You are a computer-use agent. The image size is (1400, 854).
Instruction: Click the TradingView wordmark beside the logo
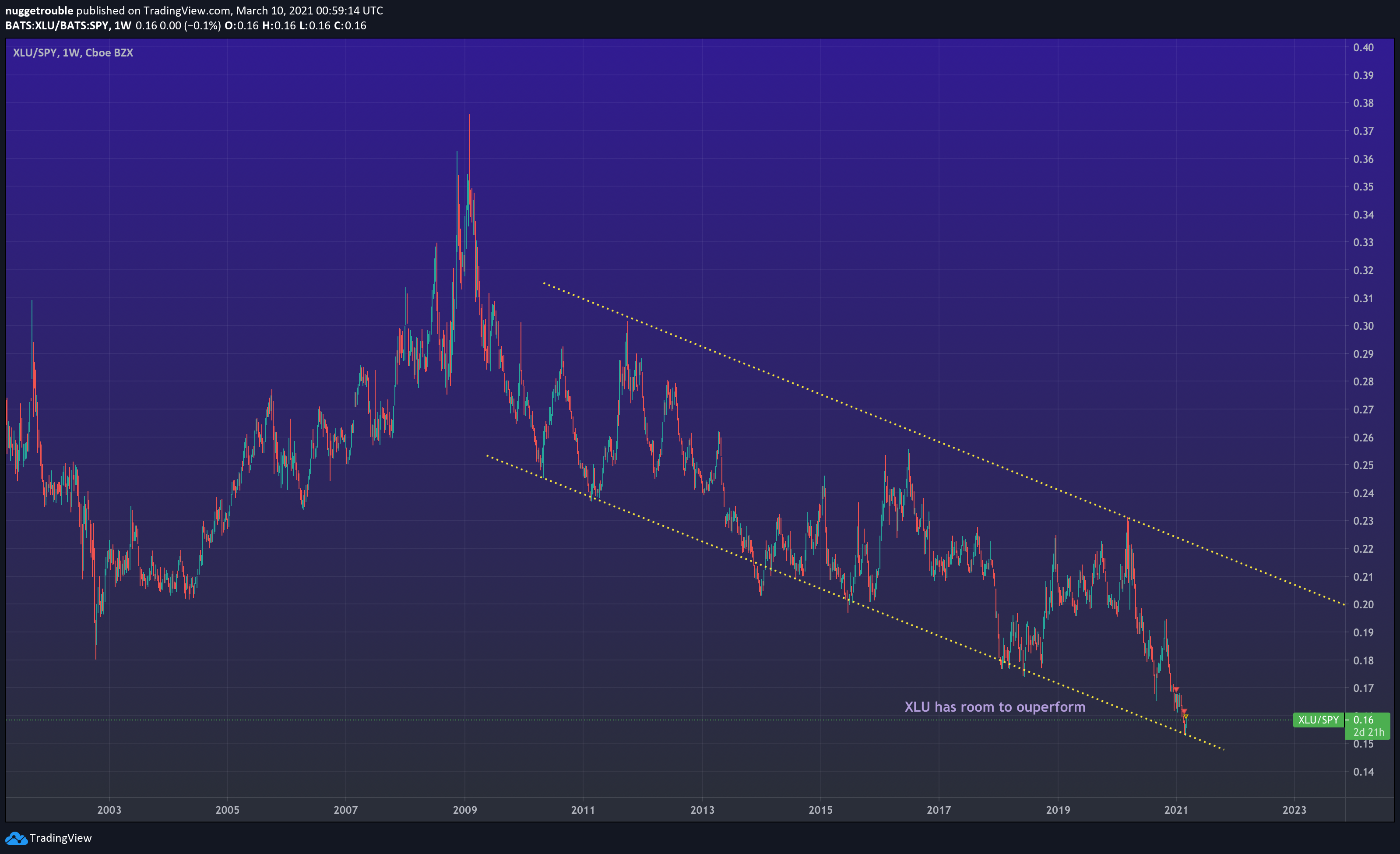(60, 838)
